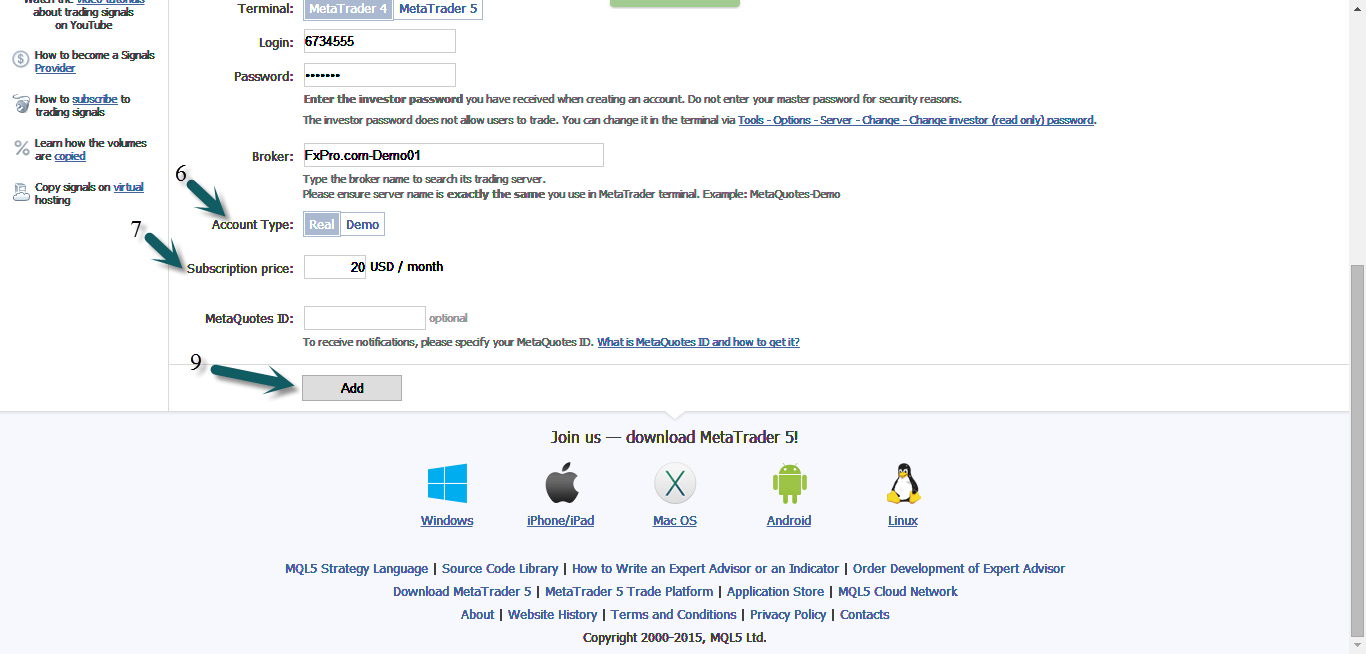The image size is (1366, 654).
Task: Click the Mac OS X icon
Action: 675,484
